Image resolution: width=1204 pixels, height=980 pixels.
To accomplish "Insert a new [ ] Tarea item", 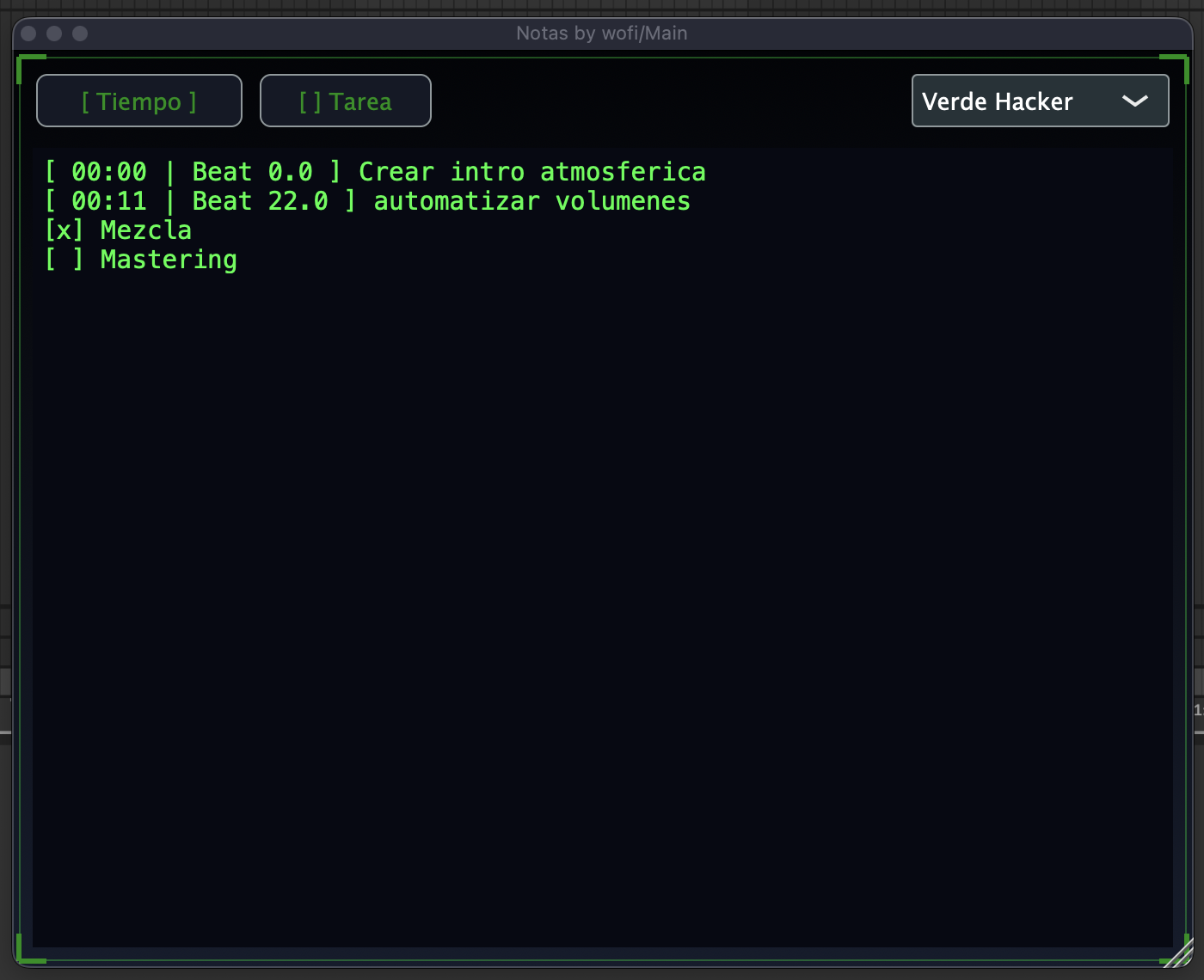I will pos(346,101).
